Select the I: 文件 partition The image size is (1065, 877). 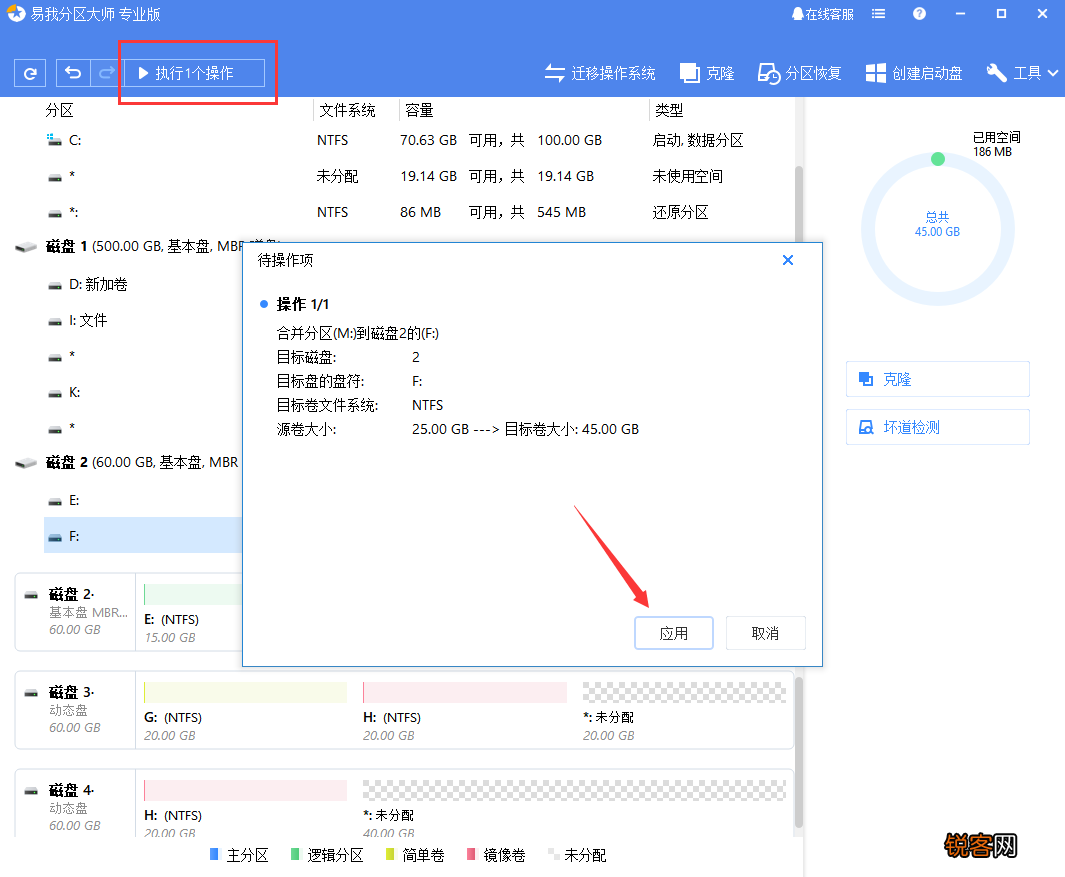click(144, 320)
